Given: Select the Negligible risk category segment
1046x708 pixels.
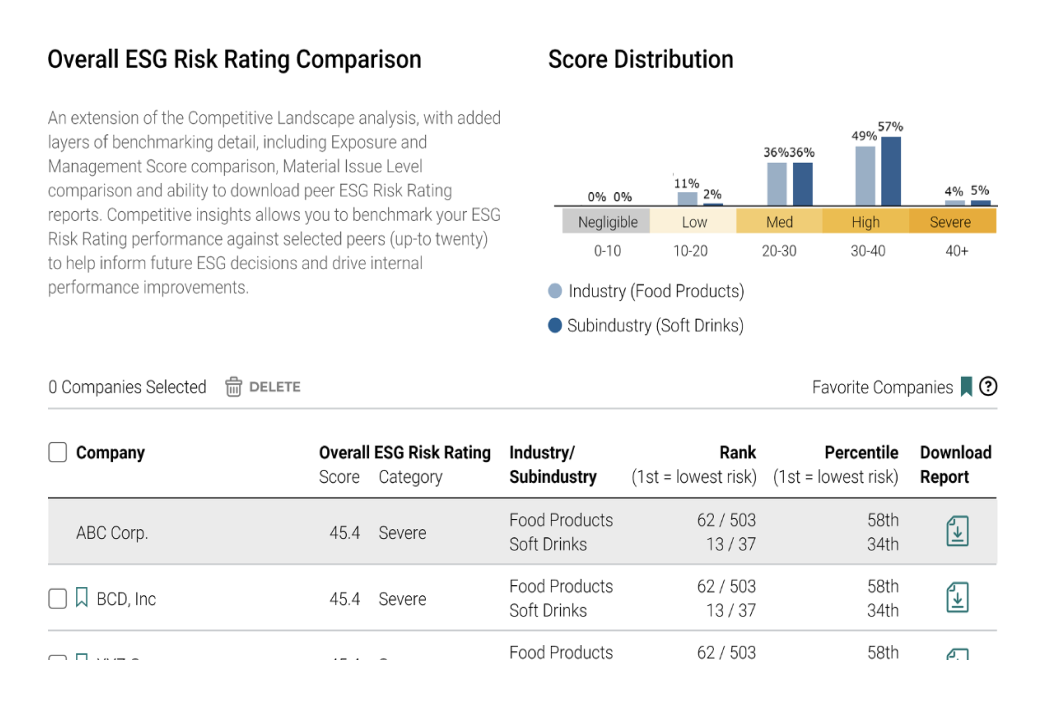Looking at the screenshot, I should pyautogui.click(x=607, y=222).
